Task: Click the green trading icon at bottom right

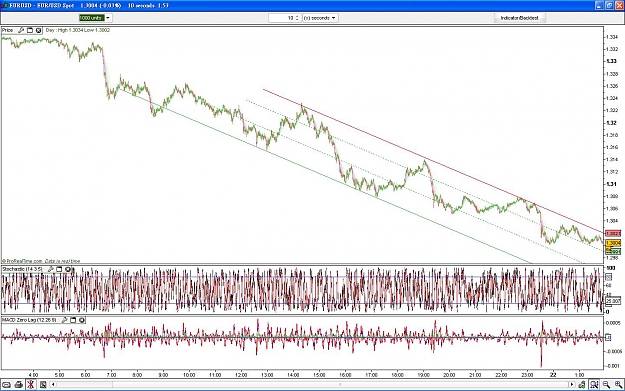Action: click(x=582, y=385)
